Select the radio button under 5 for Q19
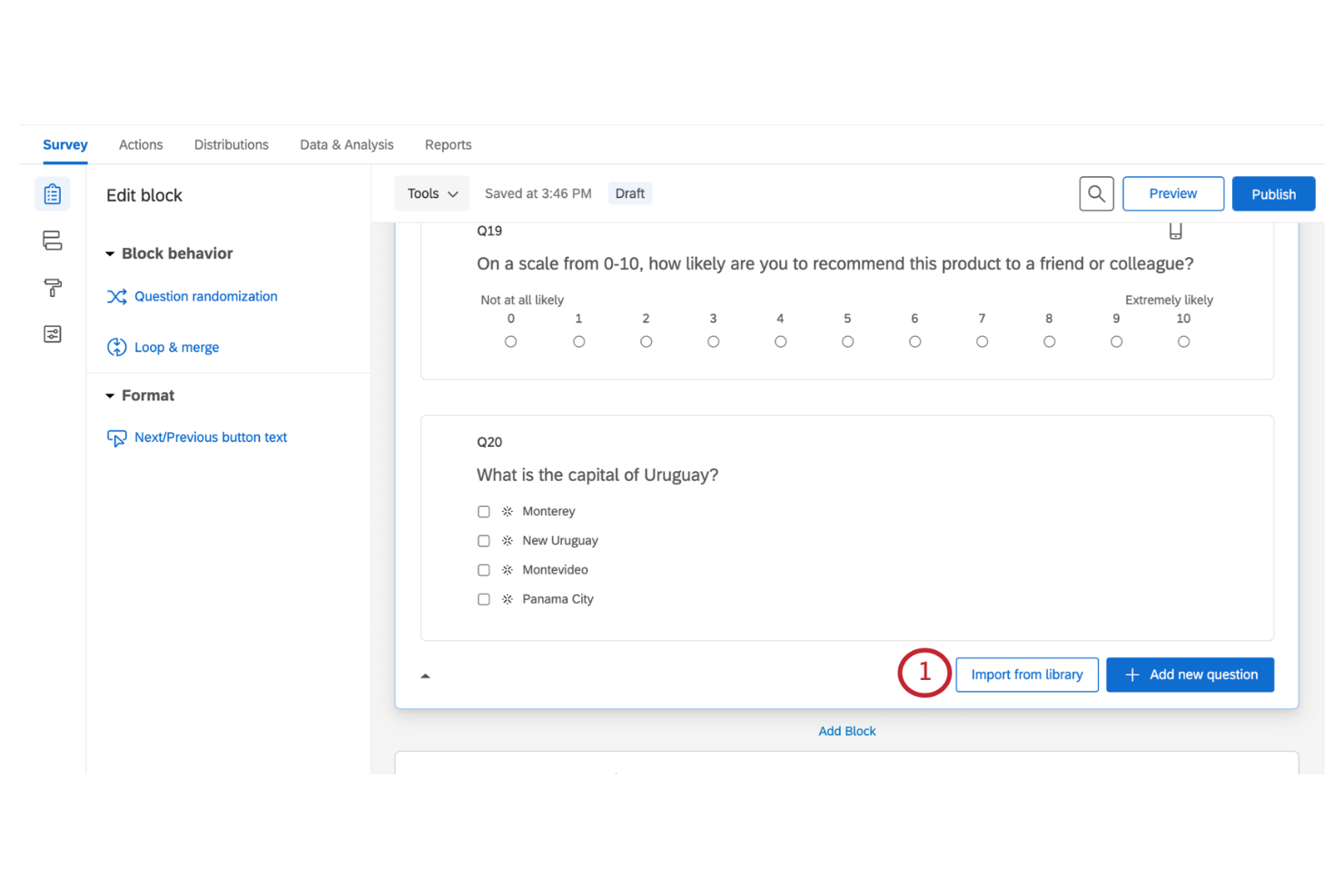Screen dimensions: 1344x896 pyautogui.click(x=847, y=341)
